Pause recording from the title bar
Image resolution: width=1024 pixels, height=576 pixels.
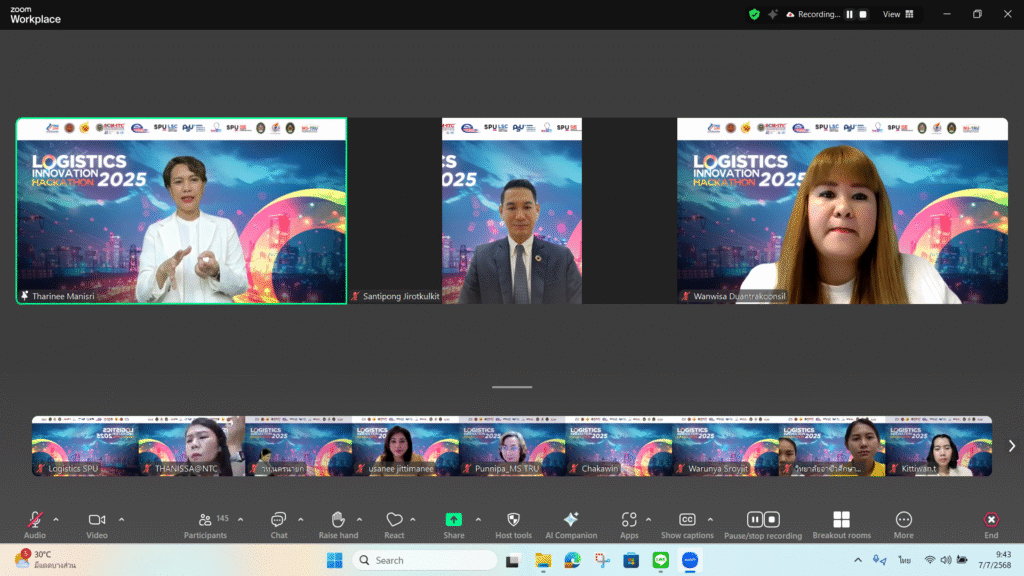(850, 14)
